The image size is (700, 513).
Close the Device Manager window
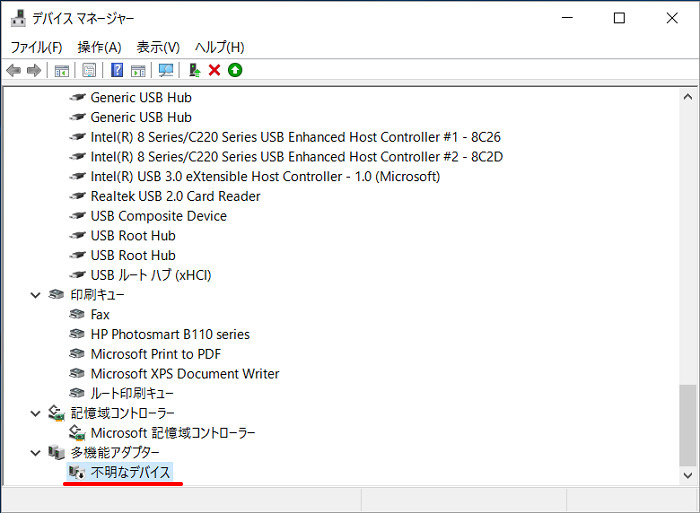click(x=672, y=18)
